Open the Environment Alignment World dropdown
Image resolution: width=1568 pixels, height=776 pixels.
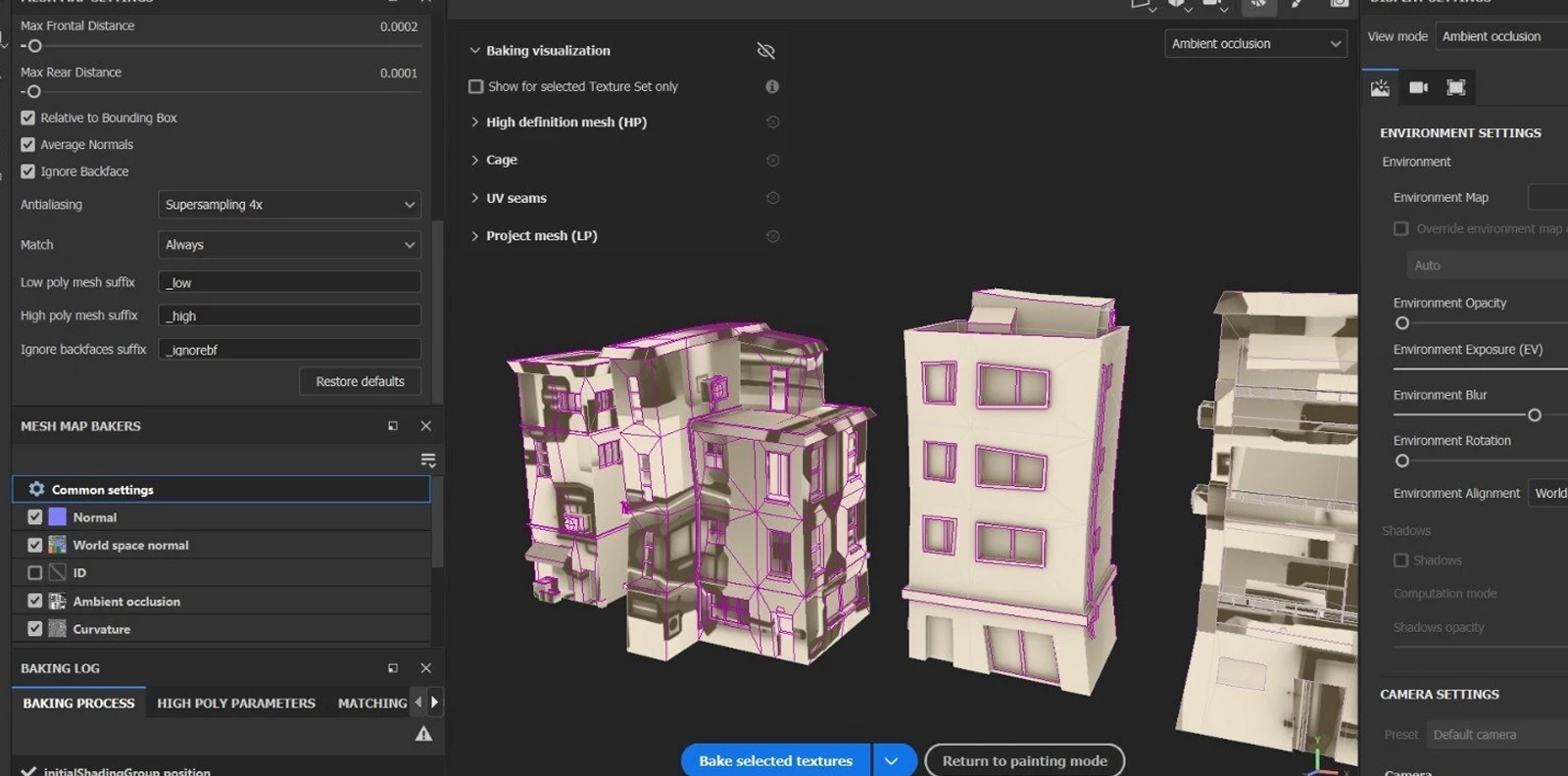(x=1548, y=493)
